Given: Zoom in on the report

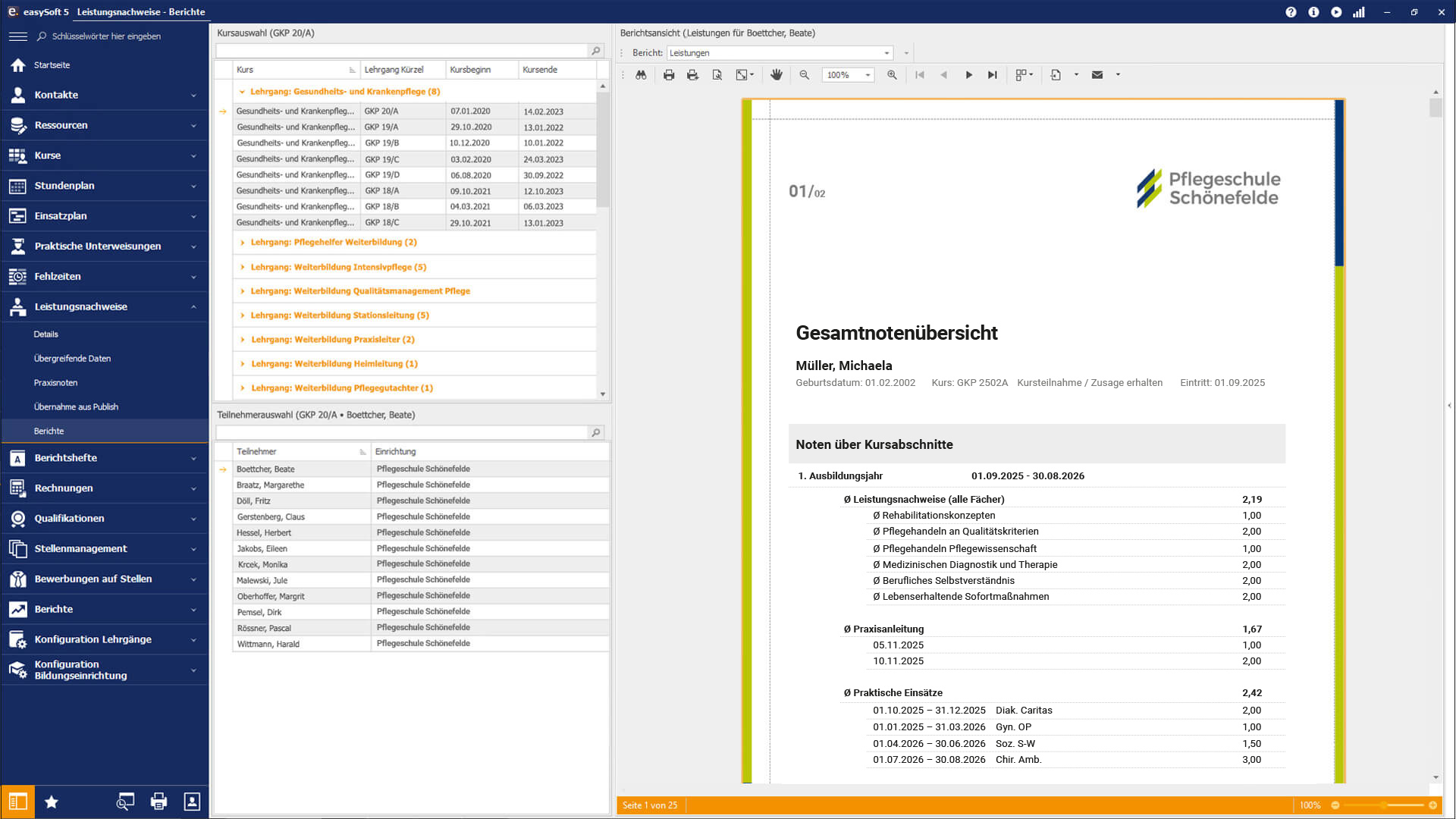Looking at the screenshot, I should 892,75.
